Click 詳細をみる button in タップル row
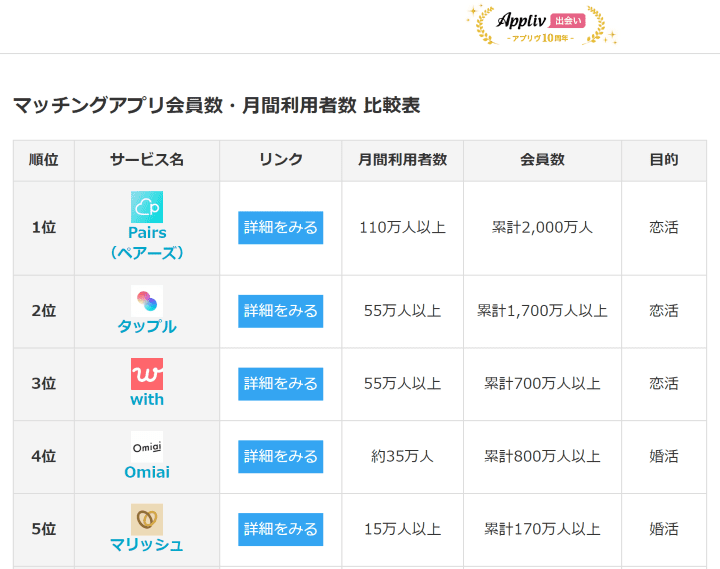The width and height of the screenshot is (720, 569). (x=281, y=311)
